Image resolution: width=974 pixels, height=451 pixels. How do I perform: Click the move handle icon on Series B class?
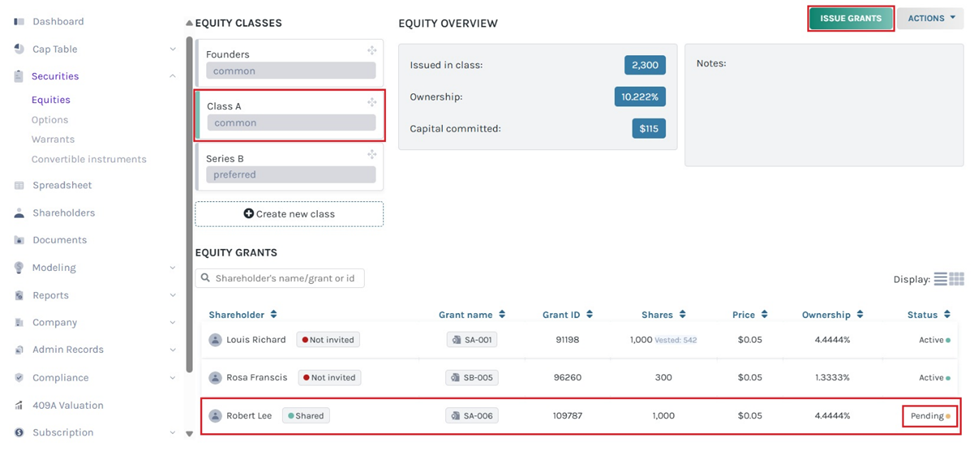[372, 154]
